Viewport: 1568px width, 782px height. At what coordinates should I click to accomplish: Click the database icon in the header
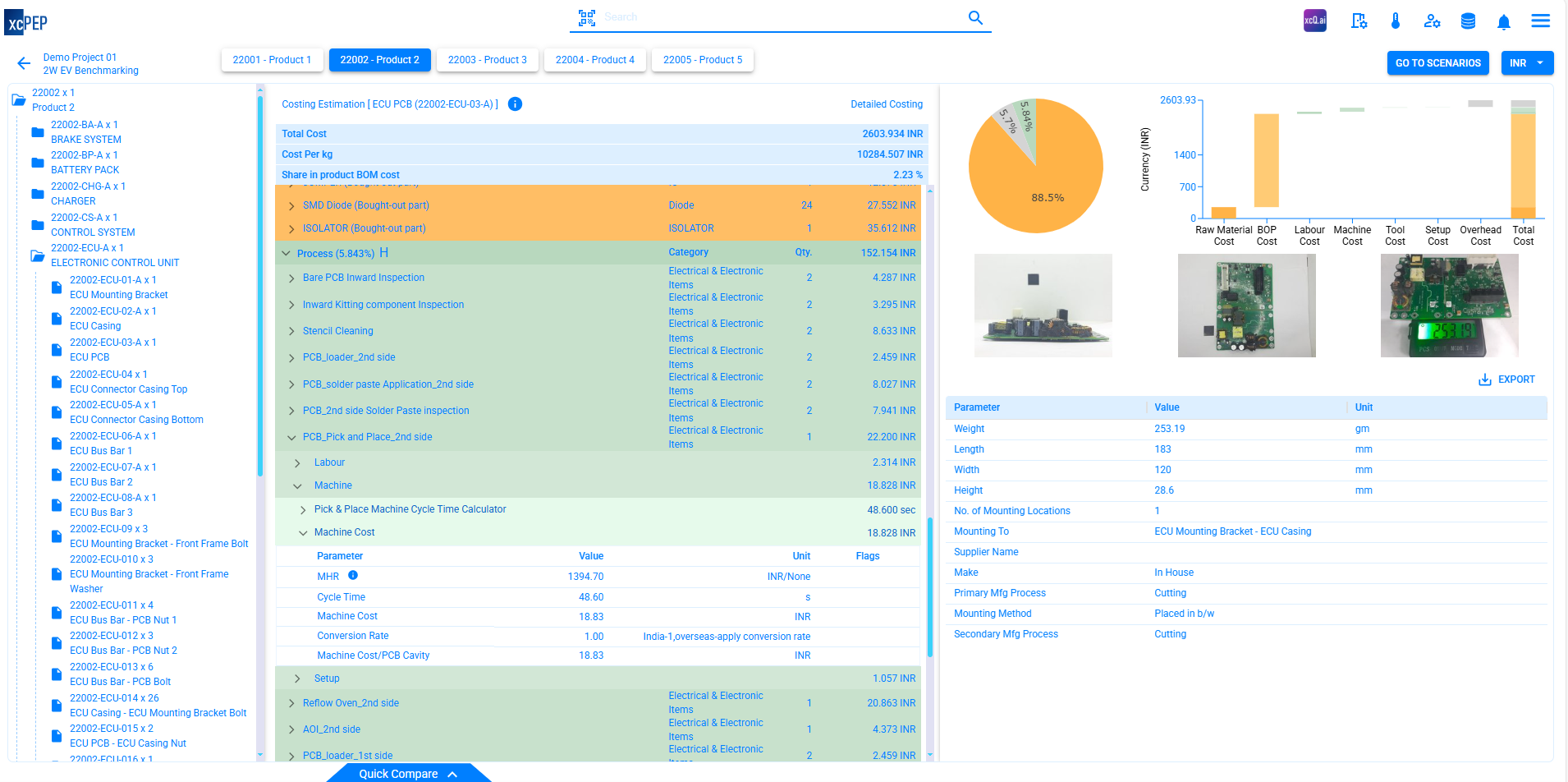click(x=1469, y=21)
